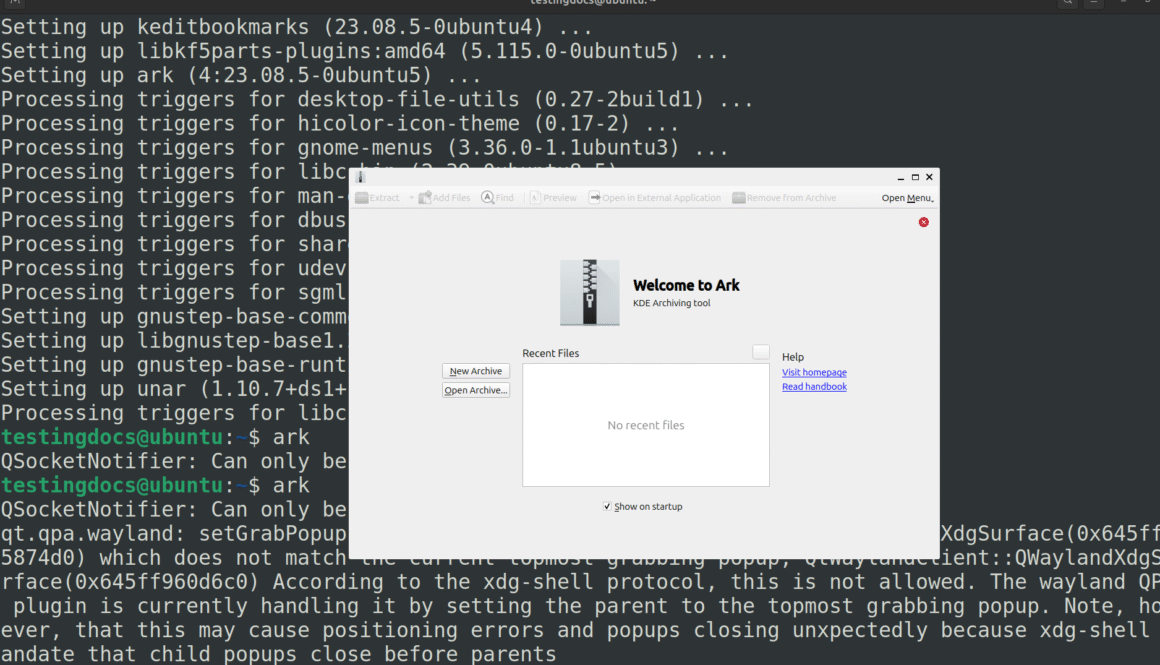The height and width of the screenshot is (665, 1160).
Task: Click the New Archive button
Action: point(476,371)
